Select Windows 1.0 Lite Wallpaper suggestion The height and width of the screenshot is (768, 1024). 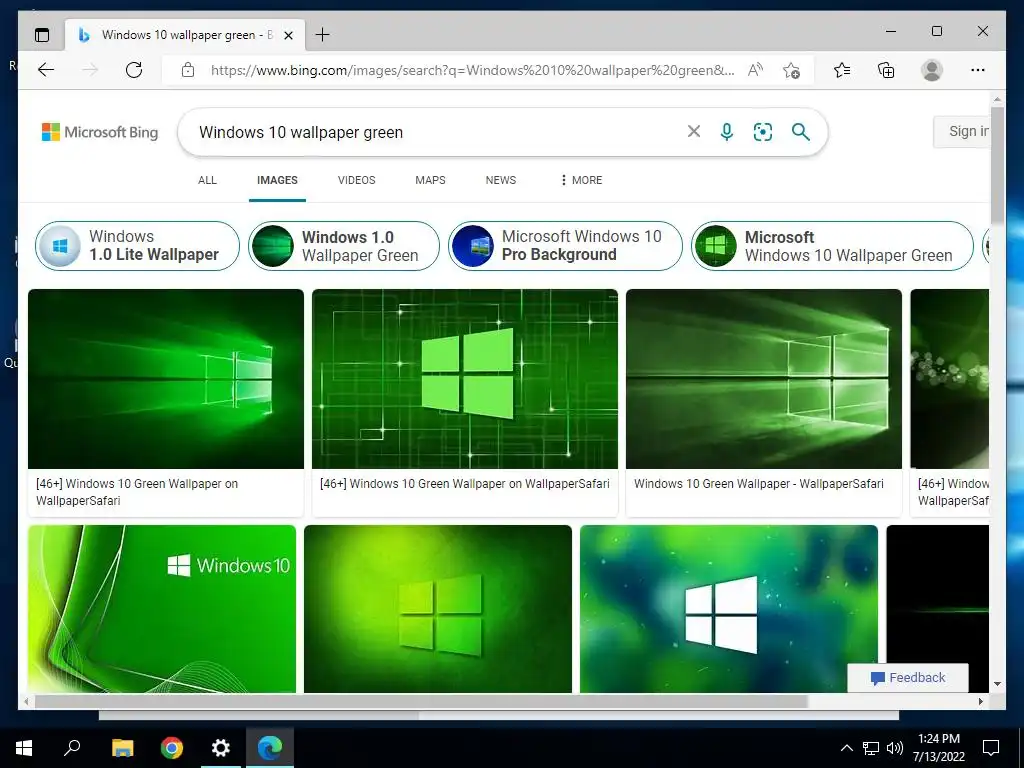[137, 246]
